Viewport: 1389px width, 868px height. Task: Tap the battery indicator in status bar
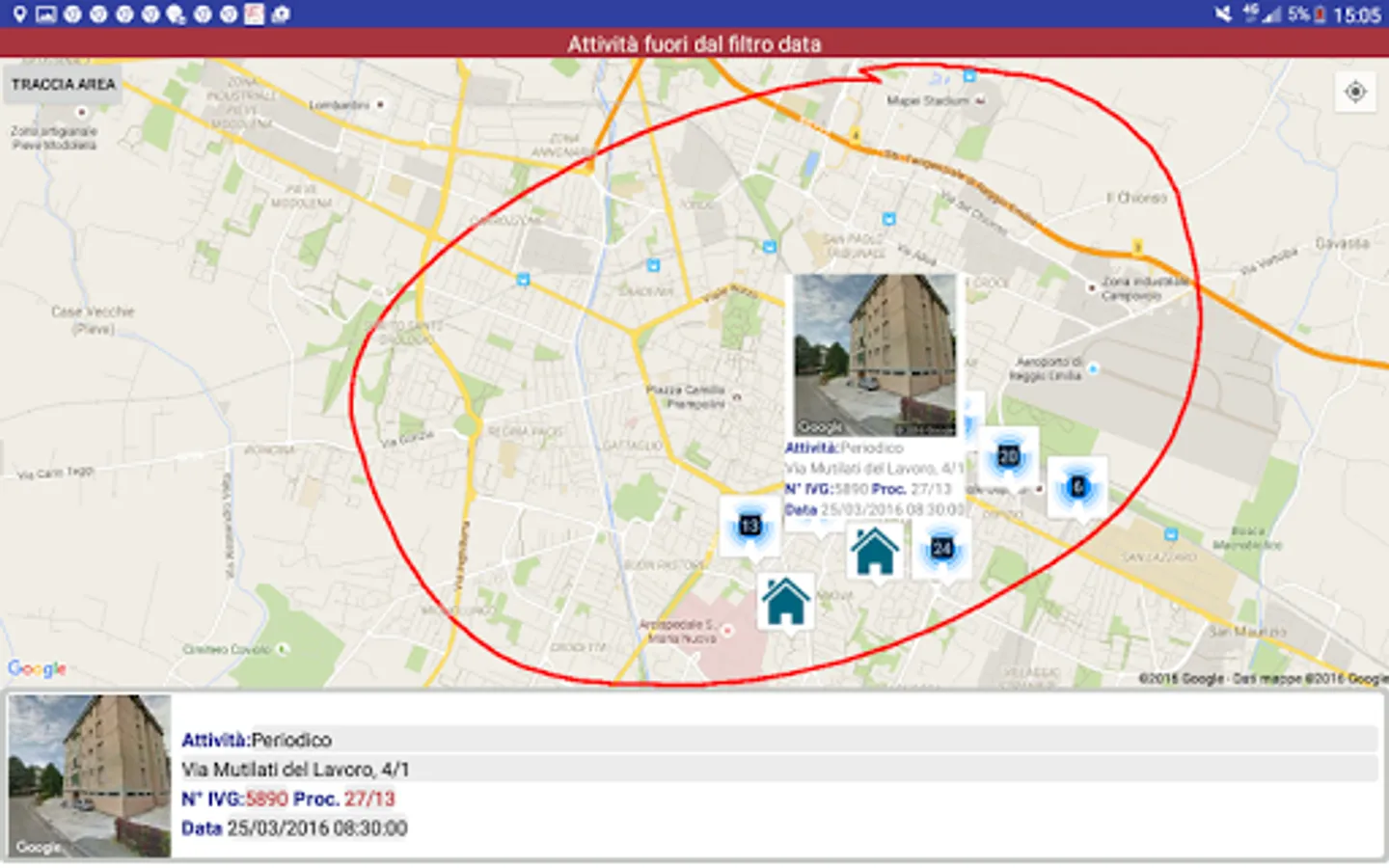(x=1320, y=14)
